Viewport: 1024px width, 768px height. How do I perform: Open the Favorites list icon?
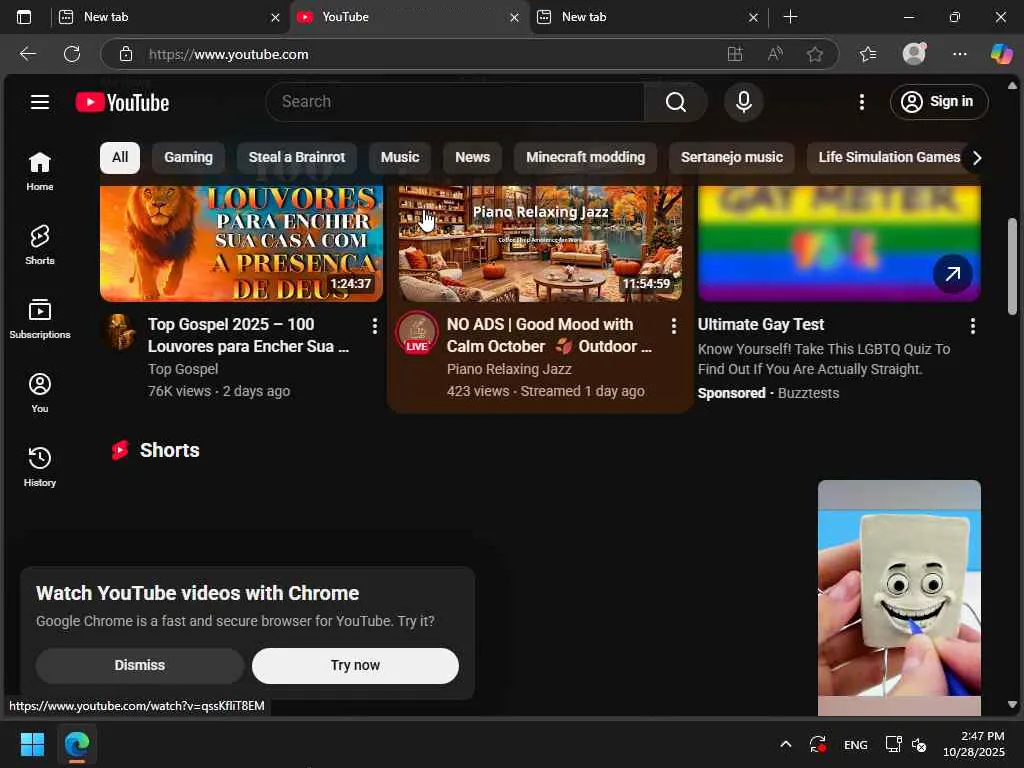coord(868,54)
